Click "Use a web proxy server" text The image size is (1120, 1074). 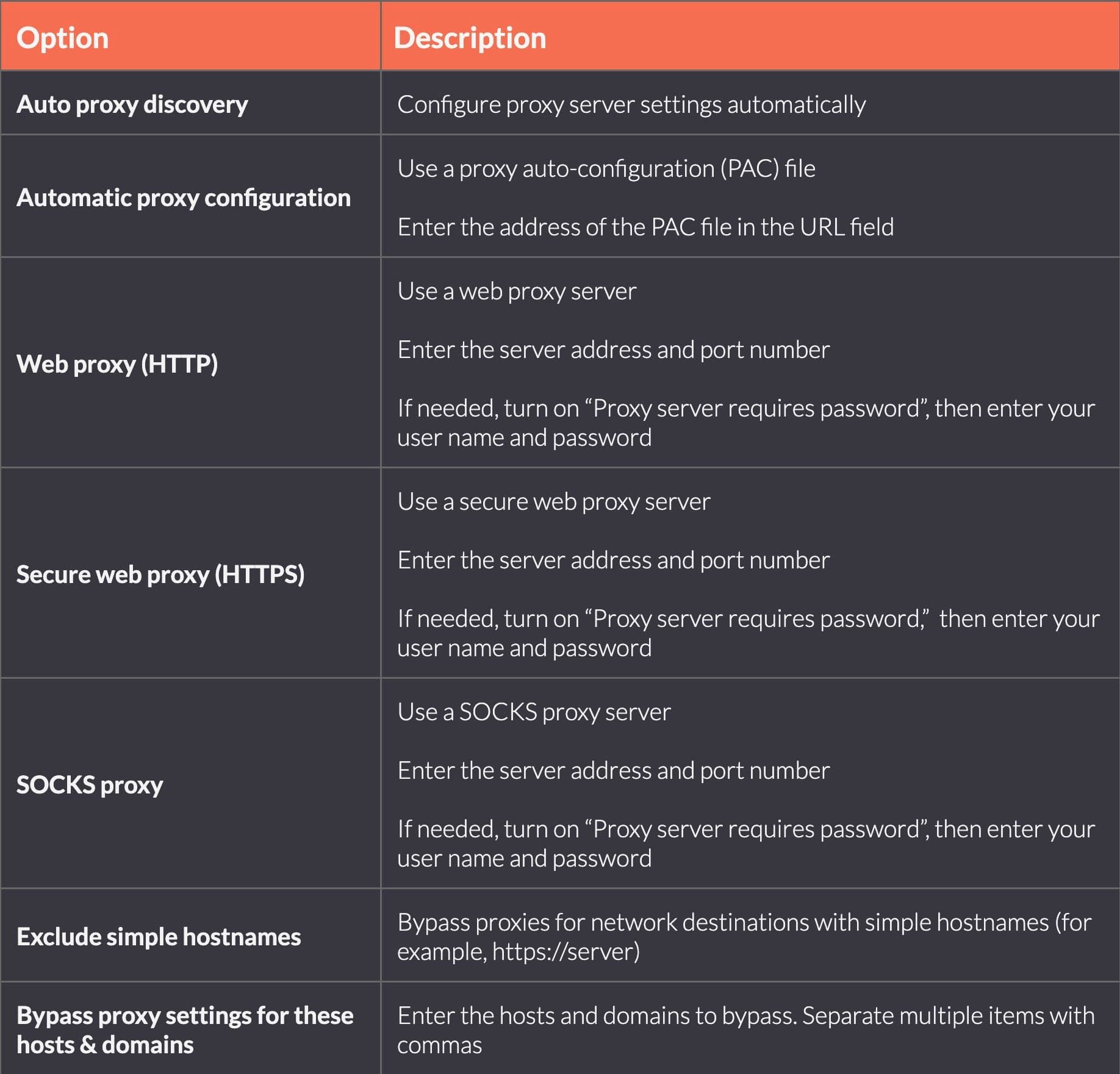click(x=517, y=291)
